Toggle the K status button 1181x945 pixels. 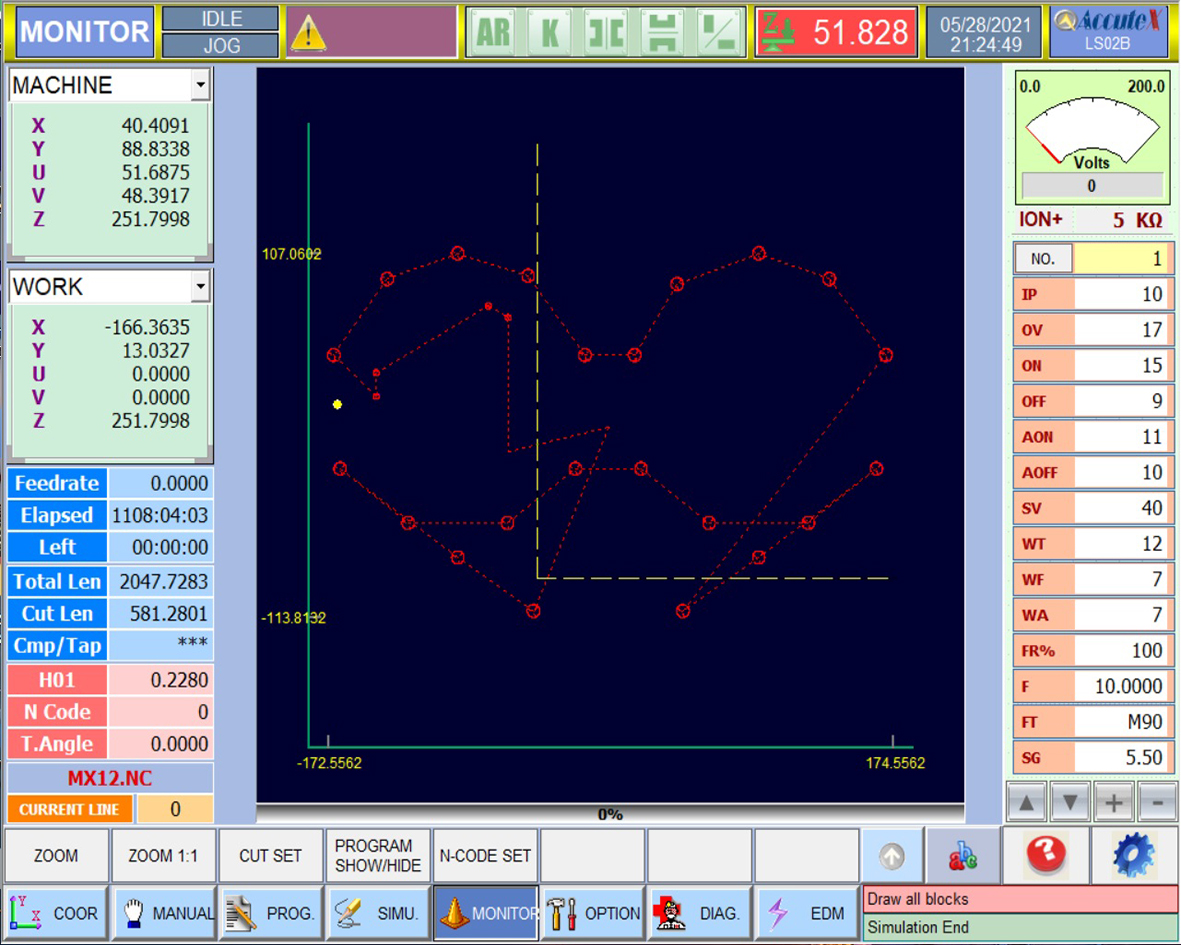point(550,33)
